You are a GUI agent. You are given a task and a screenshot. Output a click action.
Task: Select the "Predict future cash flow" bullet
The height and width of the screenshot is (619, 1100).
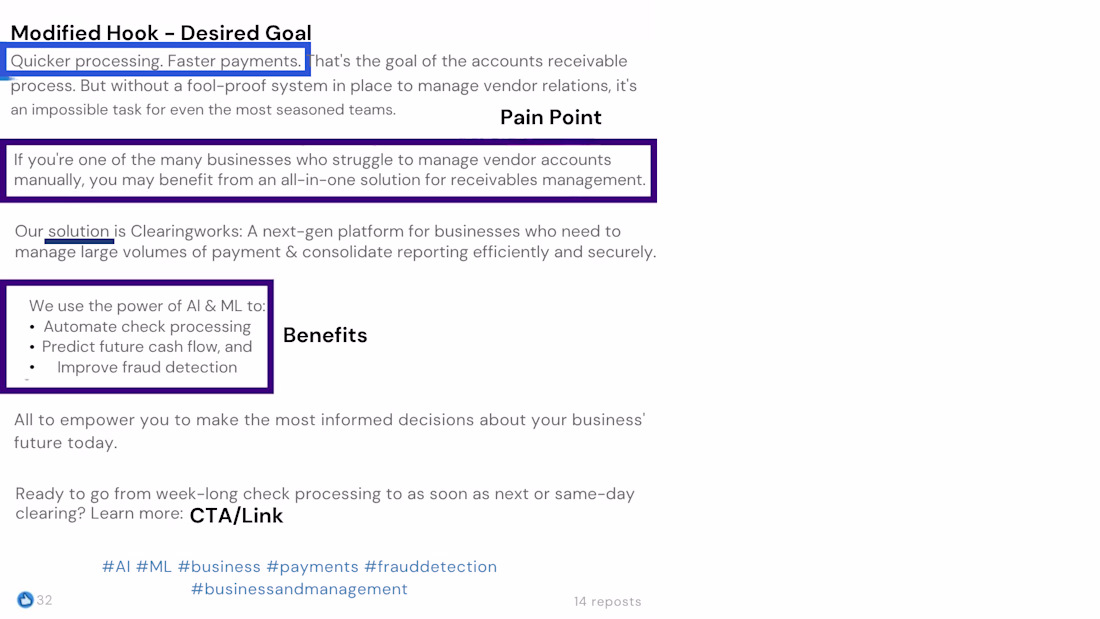click(x=147, y=347)
